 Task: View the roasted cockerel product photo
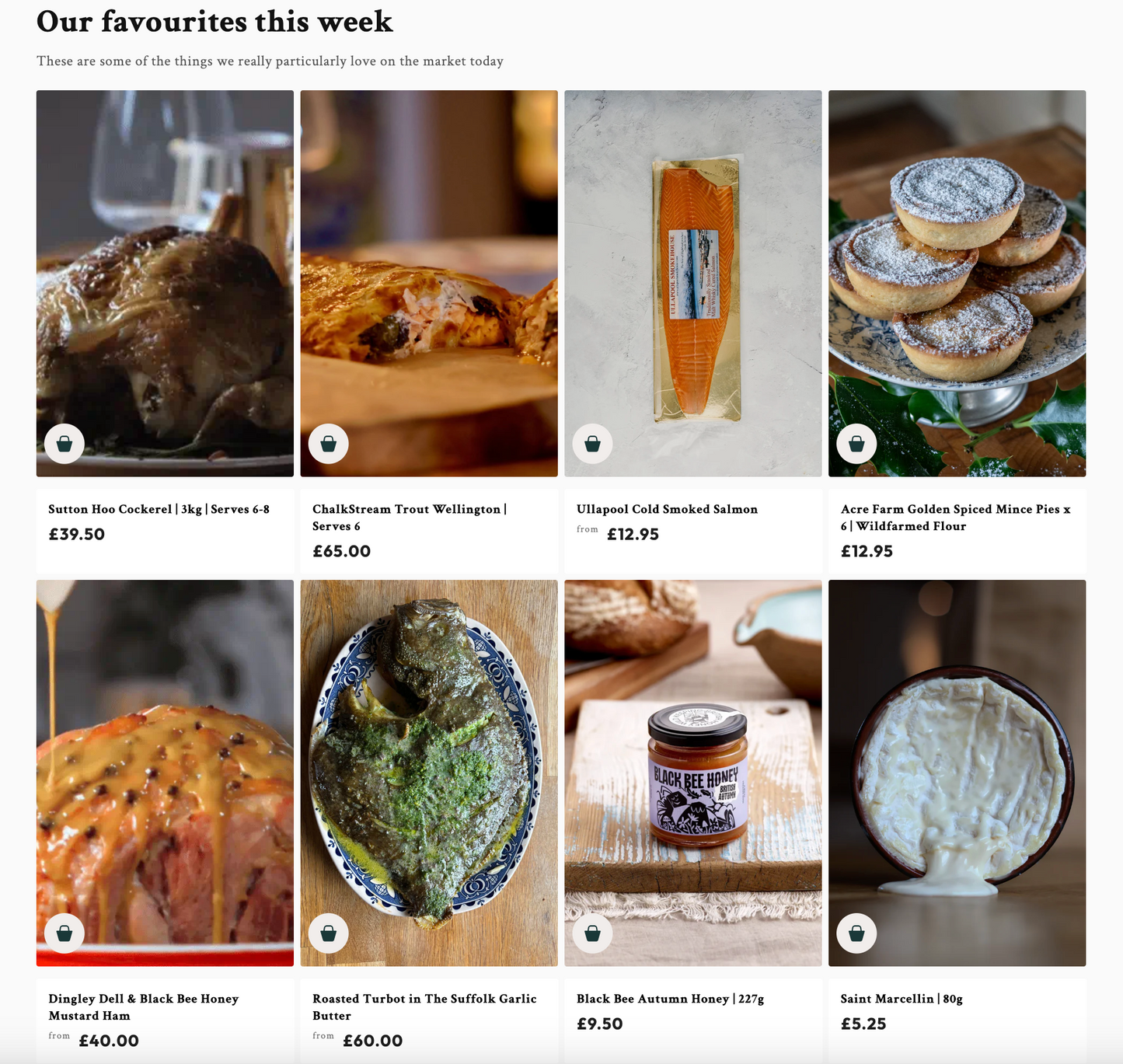[x=165, y=284]
